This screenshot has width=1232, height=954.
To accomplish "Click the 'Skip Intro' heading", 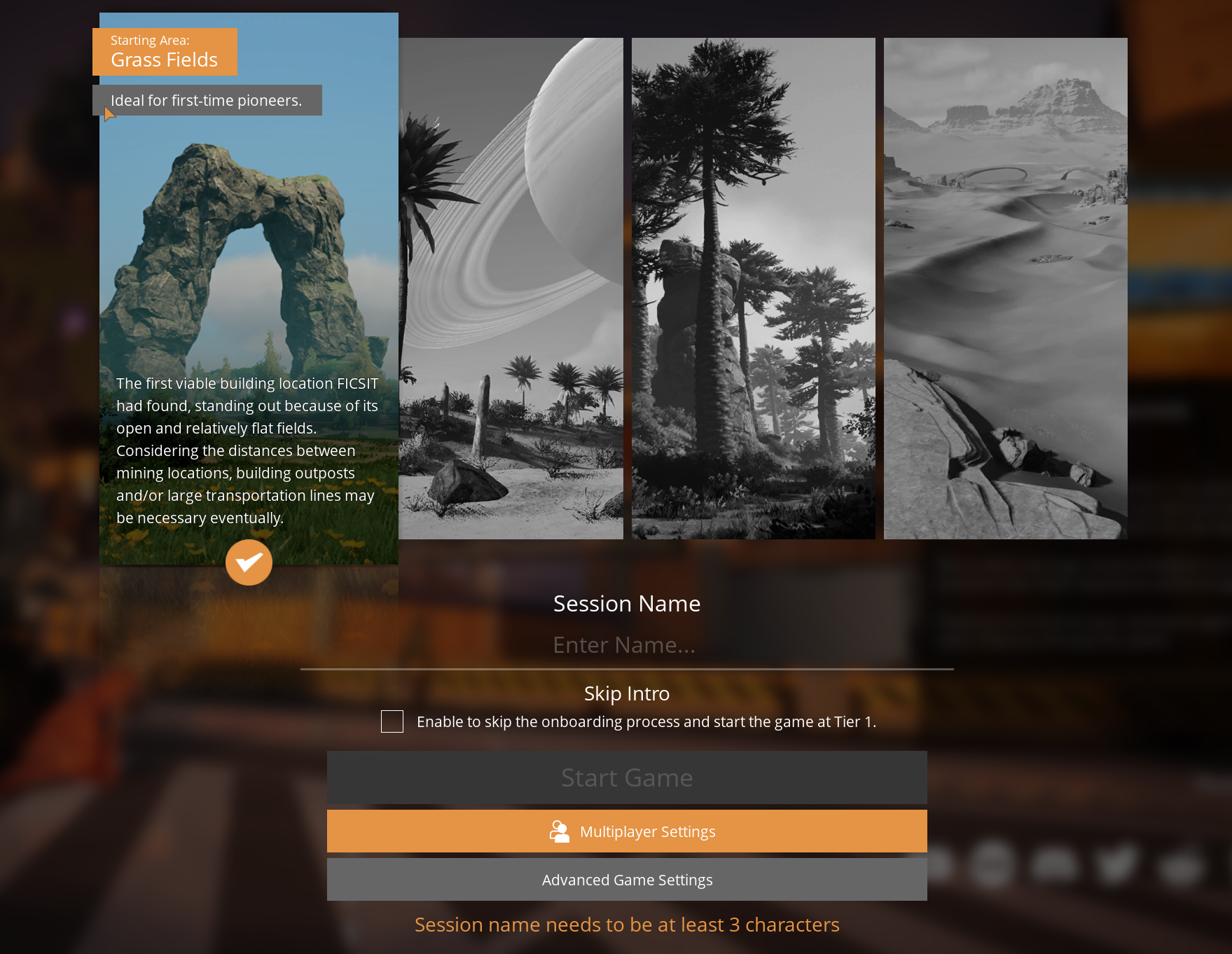I will [x=627, y=693].
